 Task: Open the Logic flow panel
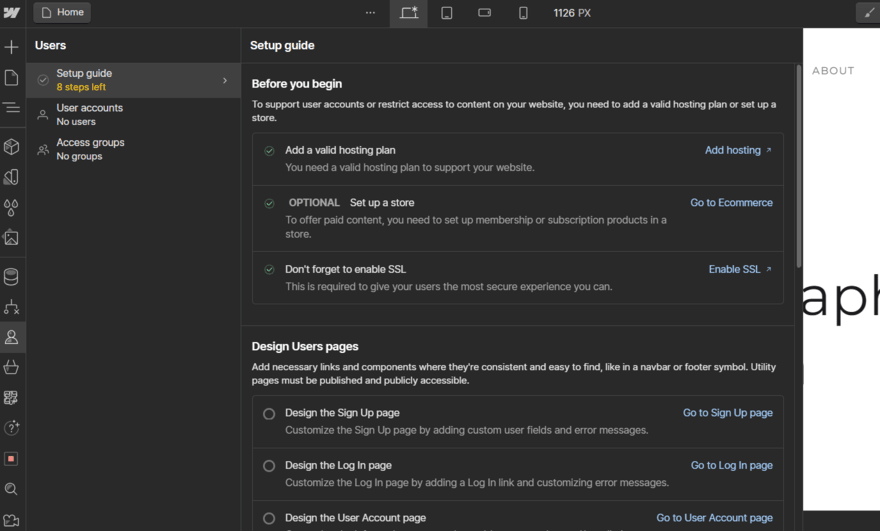(x=11, y=307)
